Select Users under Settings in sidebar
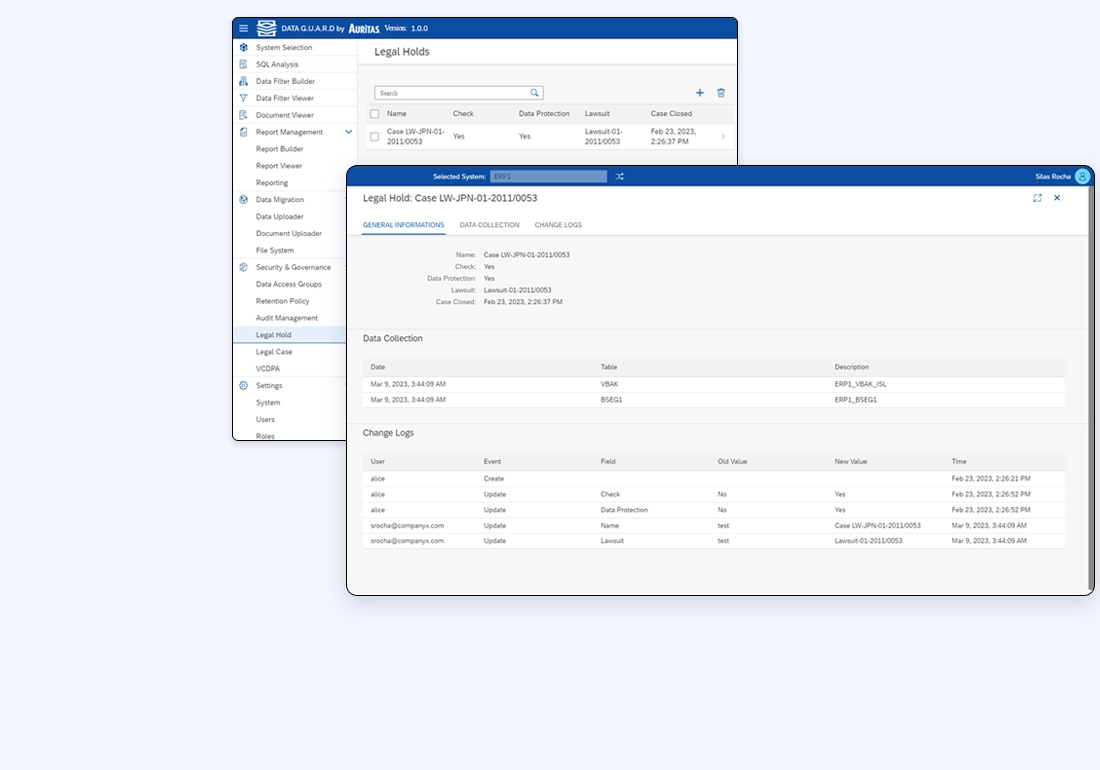 (x=265, y=419)
